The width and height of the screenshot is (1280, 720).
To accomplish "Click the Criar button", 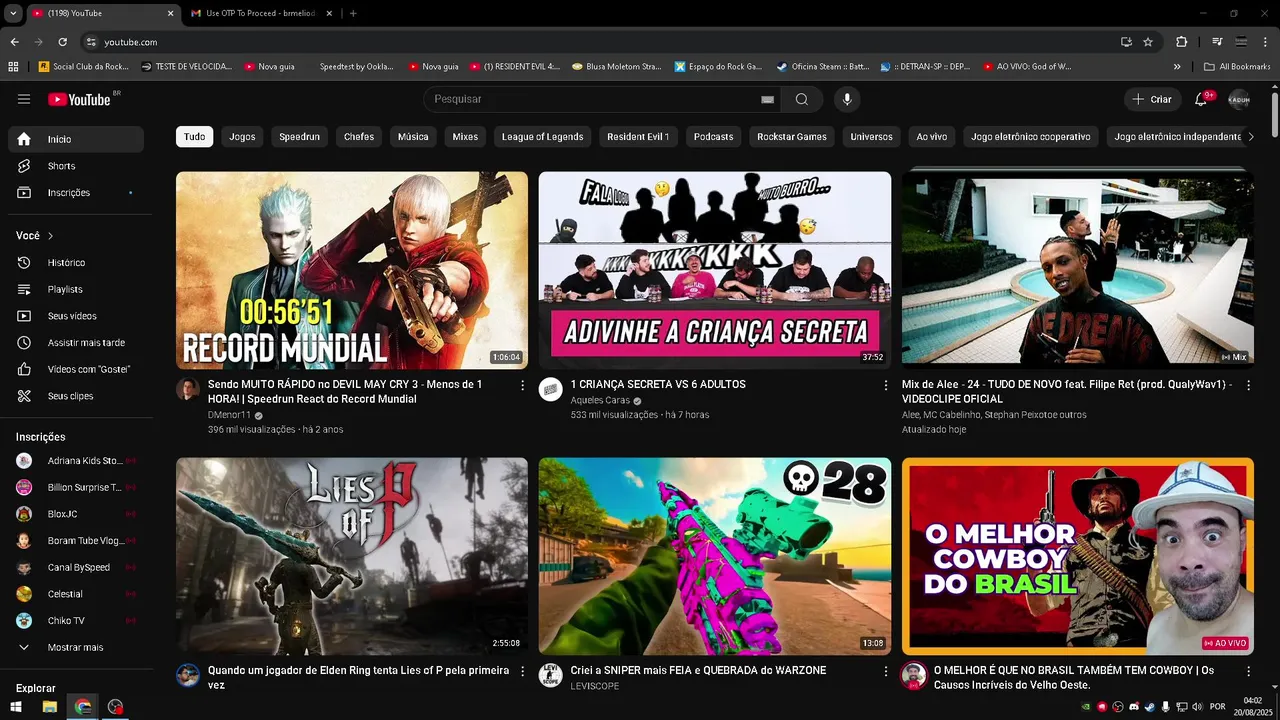I will [1151, 99].
